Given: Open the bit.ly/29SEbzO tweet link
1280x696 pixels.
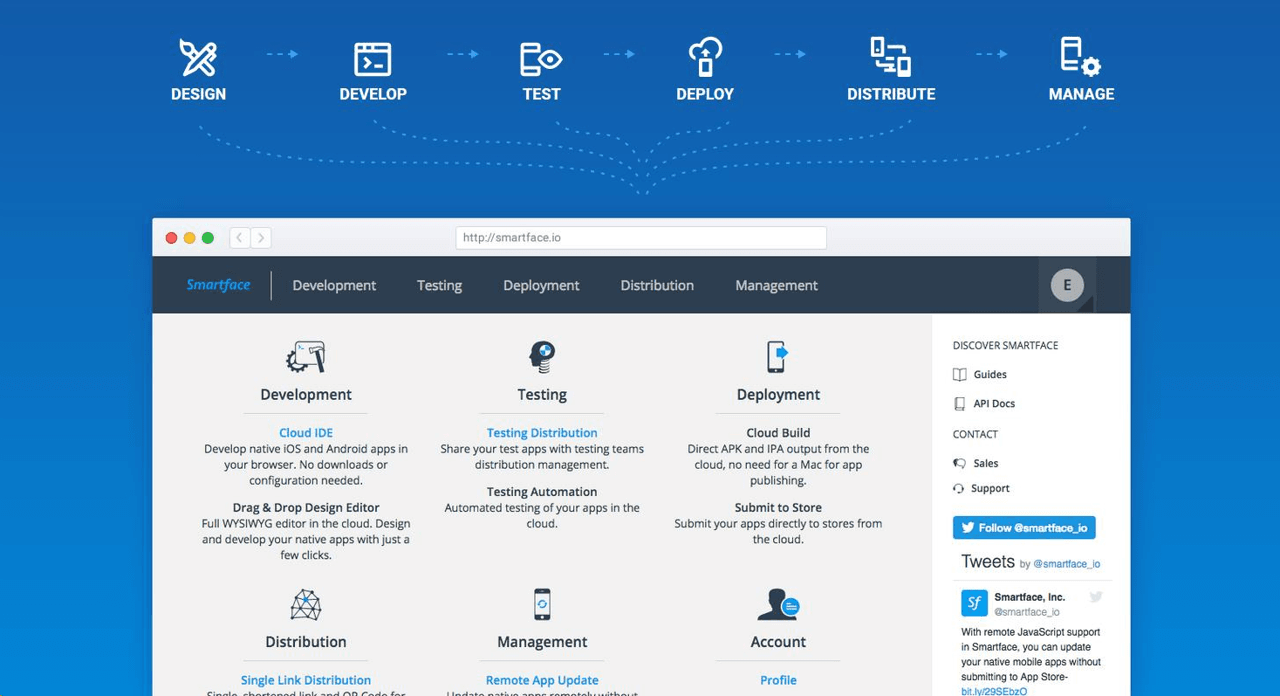Looking at the screenshot, I should (994, 691).
